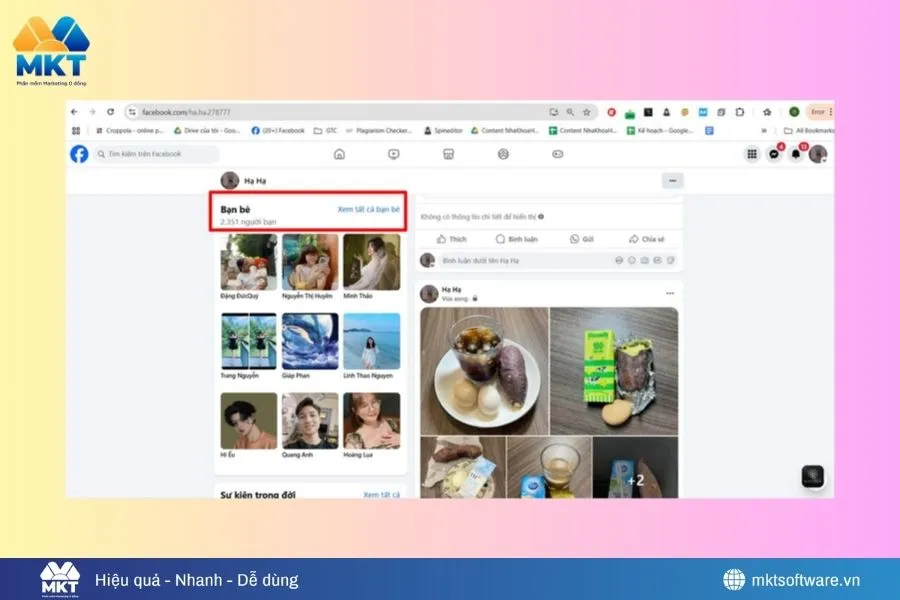The height and width of the screenshot is (600, 900).
Task: Open the notifications bell icon
Action: (795, 153)
